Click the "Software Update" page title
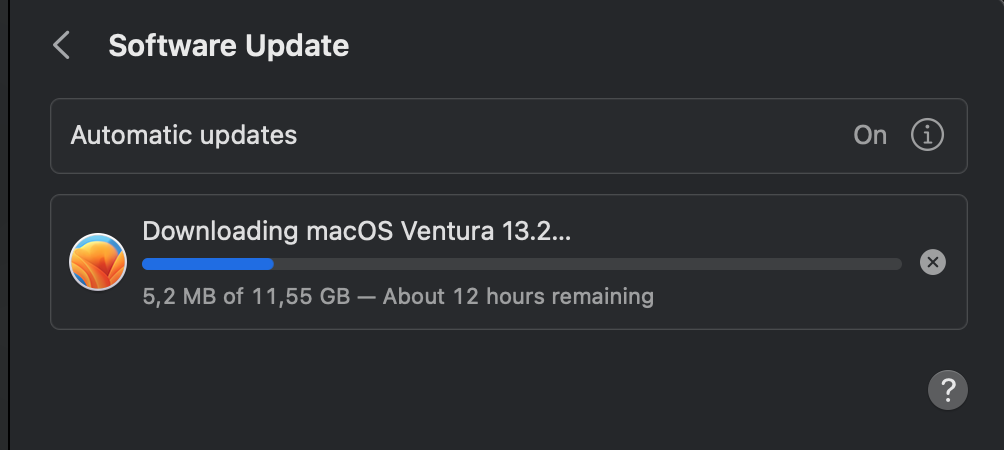Screen dimensions: 1004x450 tap(228, 46)
